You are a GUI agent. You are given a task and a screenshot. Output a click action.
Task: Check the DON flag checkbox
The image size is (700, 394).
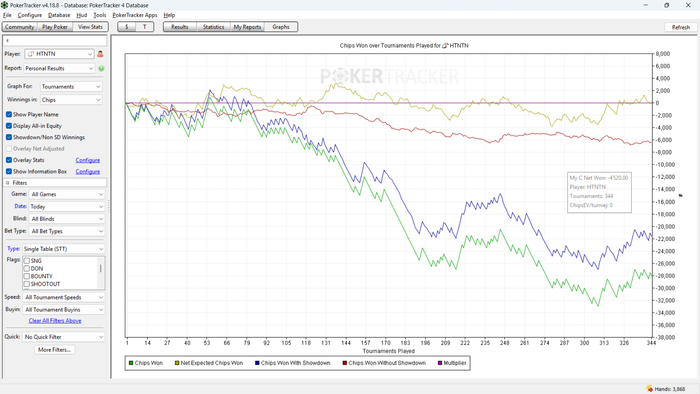pos(27,269)
